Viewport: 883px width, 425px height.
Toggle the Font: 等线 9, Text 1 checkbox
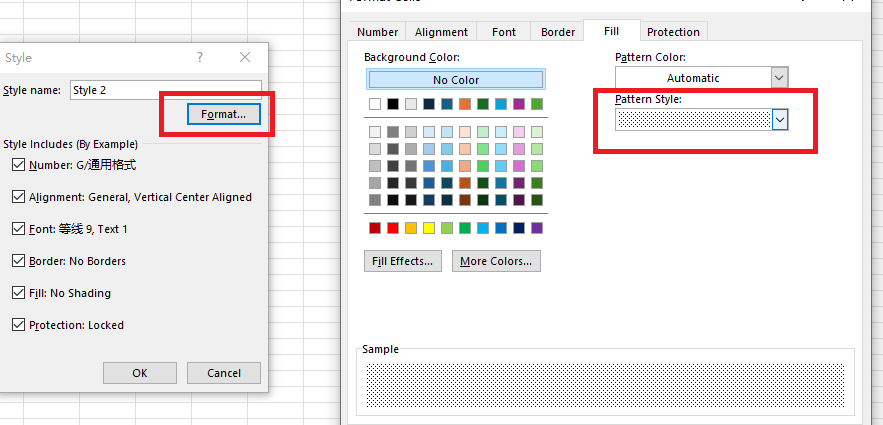point(19,229)
